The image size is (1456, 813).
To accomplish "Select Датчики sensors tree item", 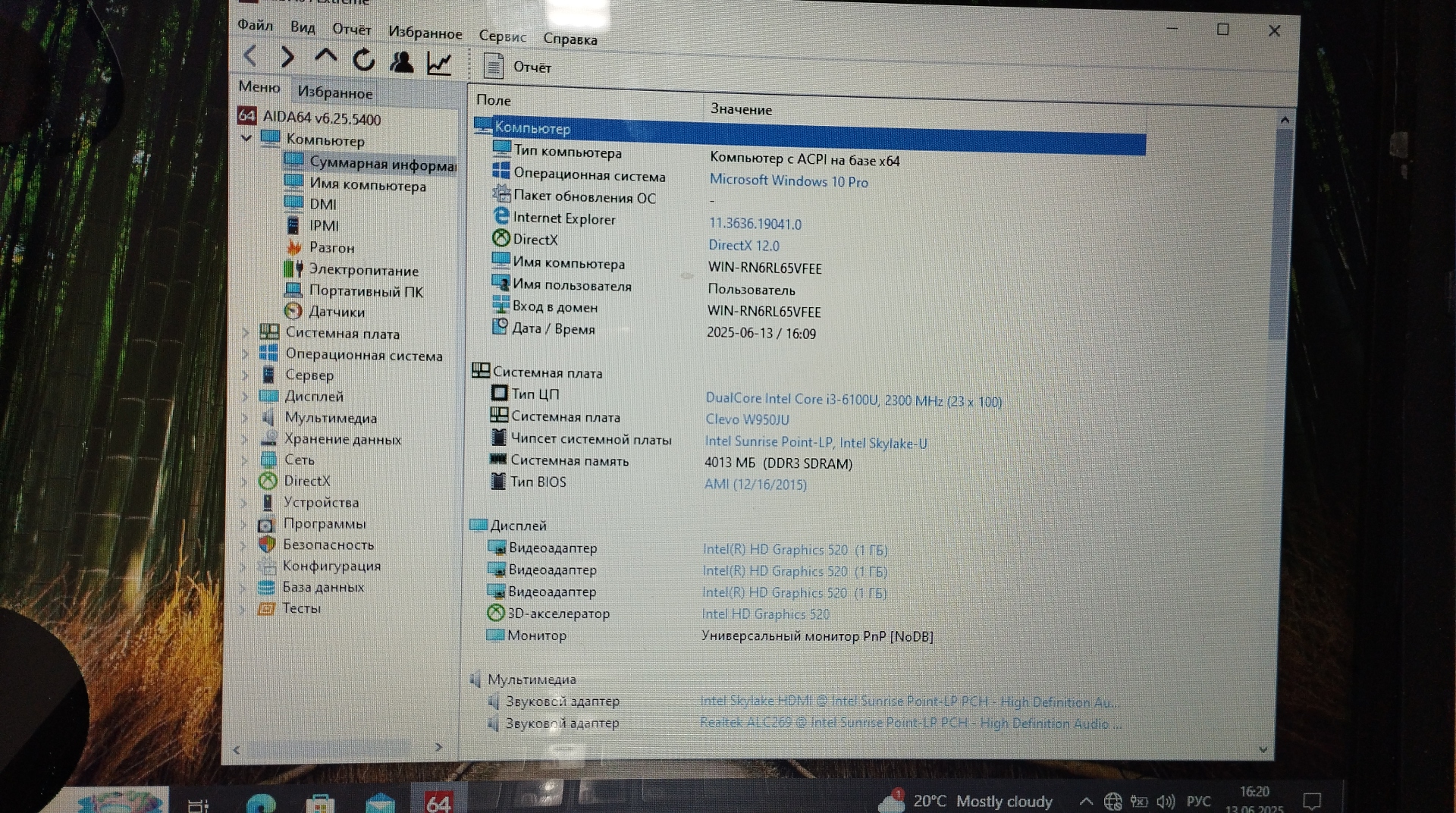I will click(336, 312).
